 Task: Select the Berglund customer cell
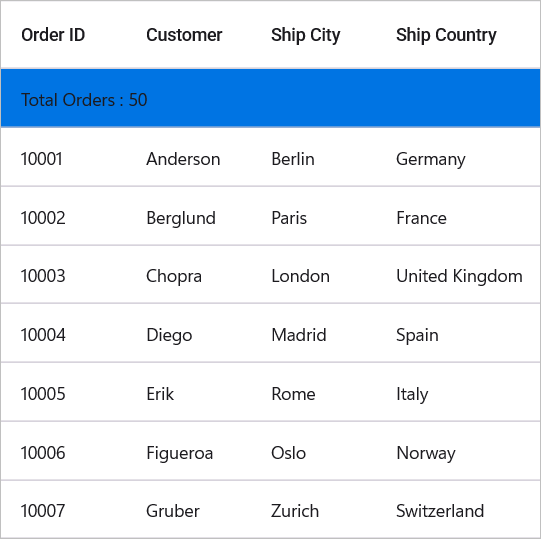pos(188,216)
